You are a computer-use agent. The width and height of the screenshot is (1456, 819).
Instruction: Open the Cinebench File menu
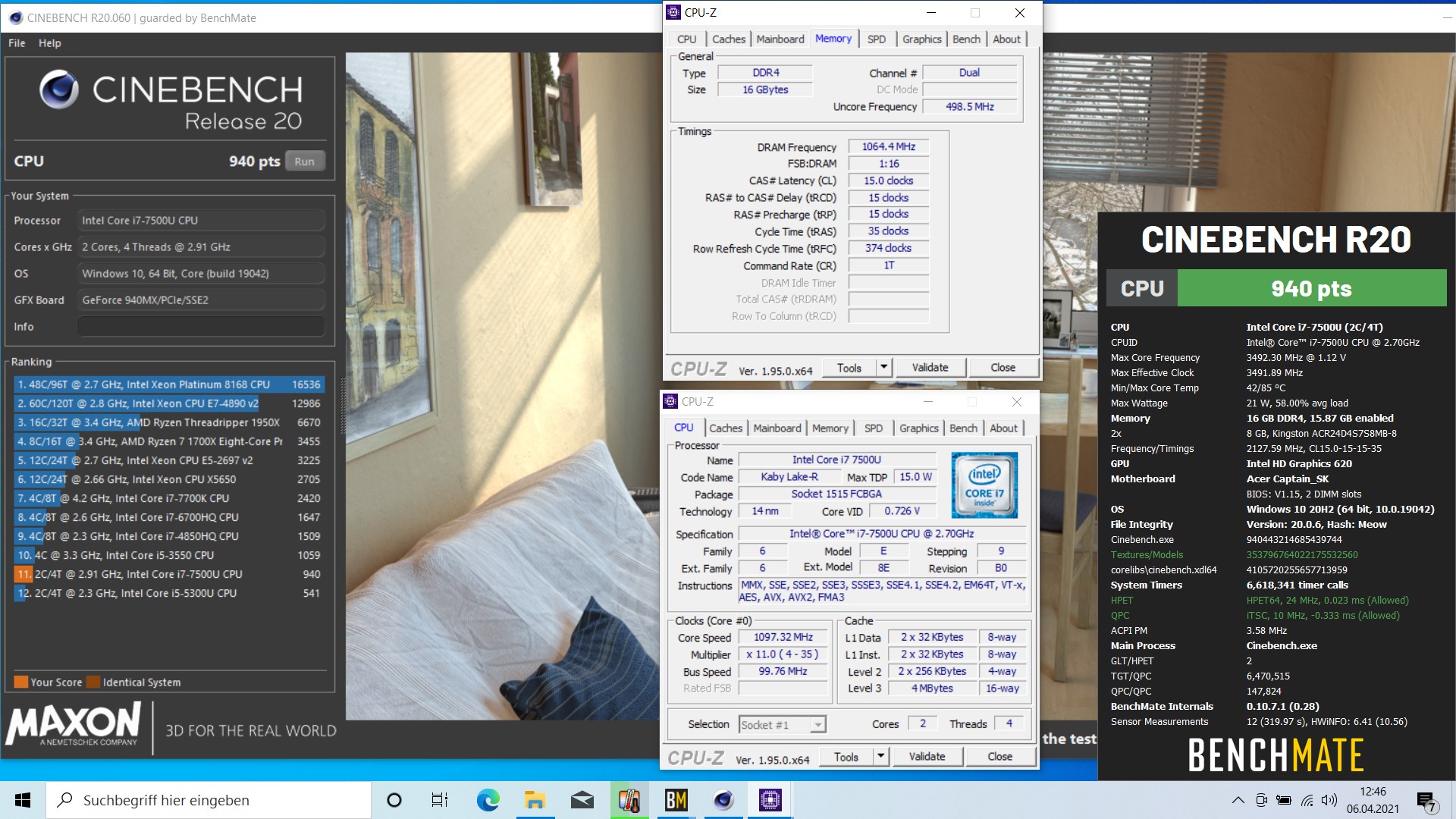pos(17,43)
